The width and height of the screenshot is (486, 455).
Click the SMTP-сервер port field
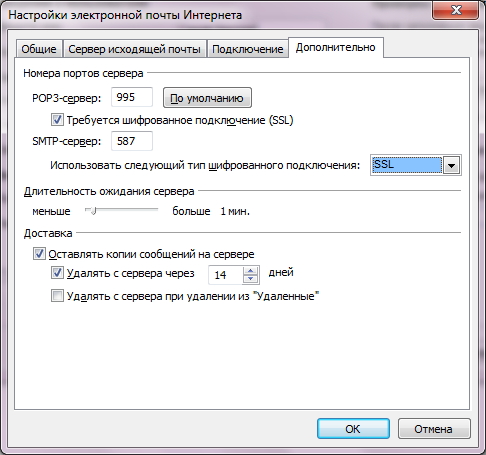pyautogui.click(x=132, y=141)
